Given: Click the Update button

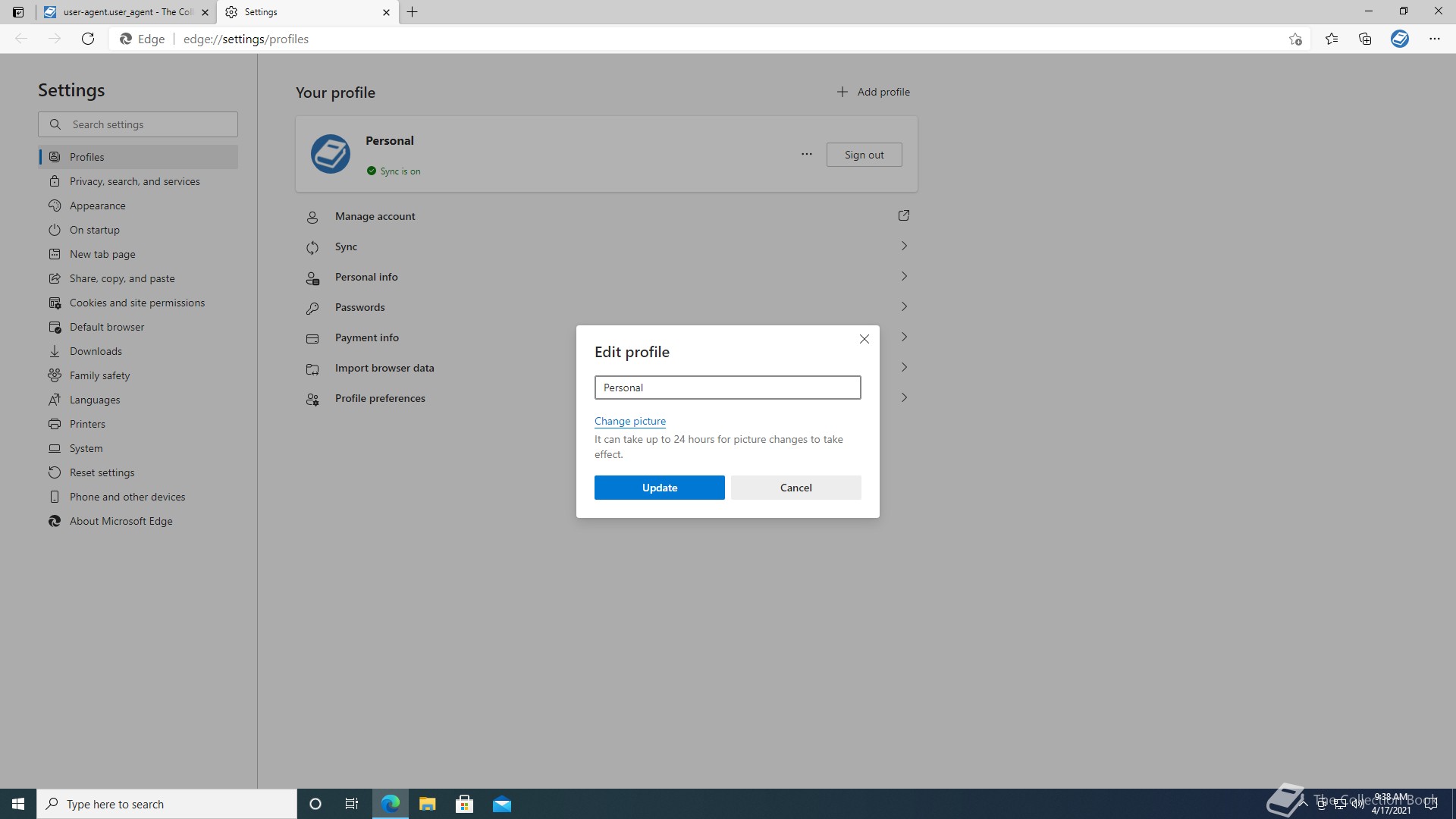Looking at the screenshot, I should click(659, 488).
